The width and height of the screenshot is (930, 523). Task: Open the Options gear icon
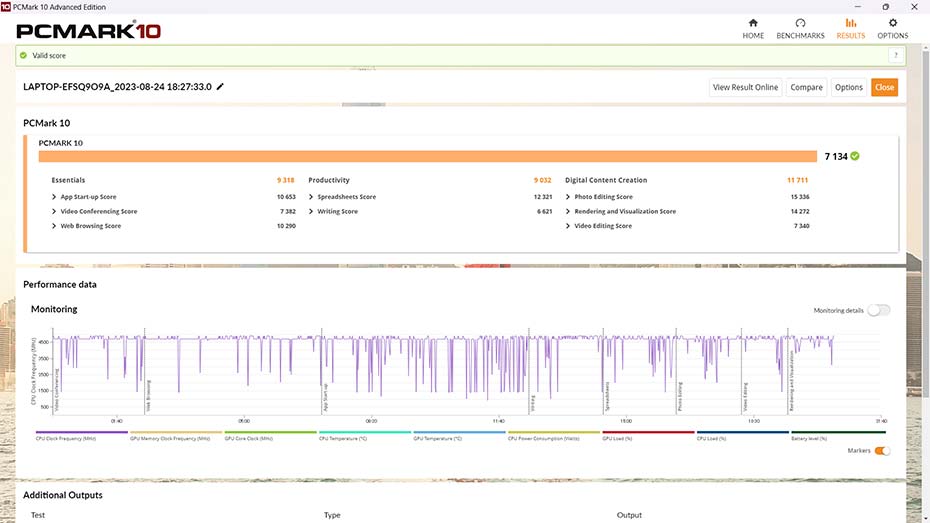point(892,23)
